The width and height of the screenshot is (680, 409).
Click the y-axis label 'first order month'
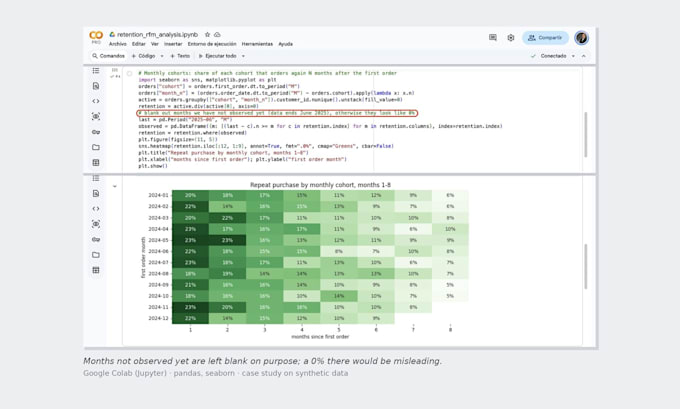[x=143, y=257]
